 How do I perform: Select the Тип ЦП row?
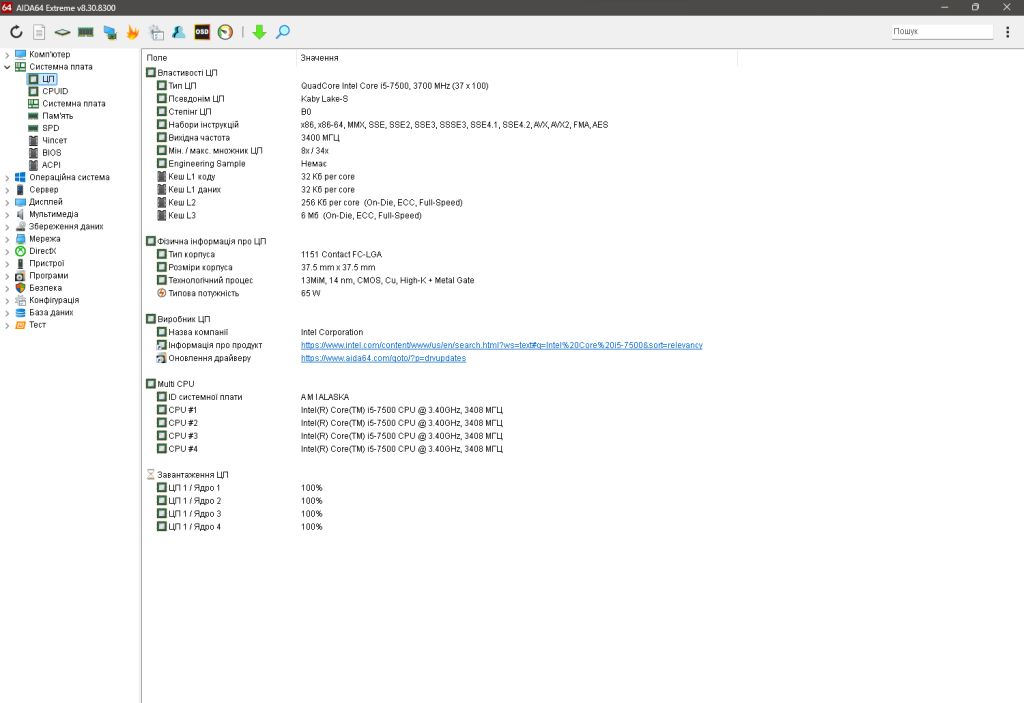pyautogui.click(x=439, y=86)
